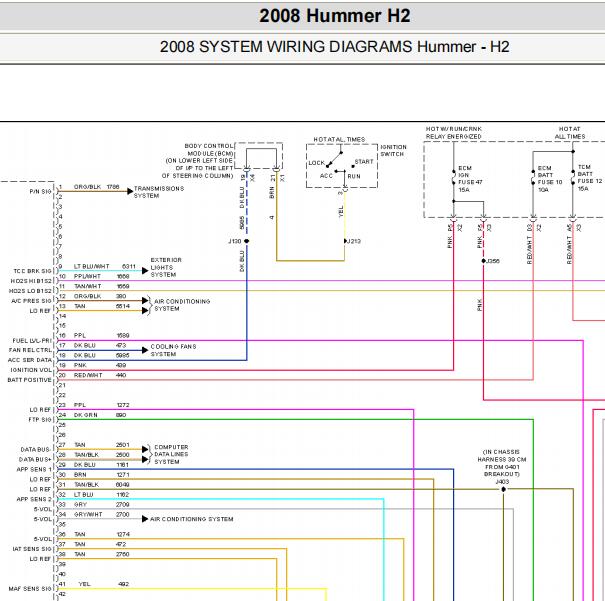Click the 'GRY/WHT' wire color at pin 34
The width and height of the screenshot is (605, 601).
(88, 515)
